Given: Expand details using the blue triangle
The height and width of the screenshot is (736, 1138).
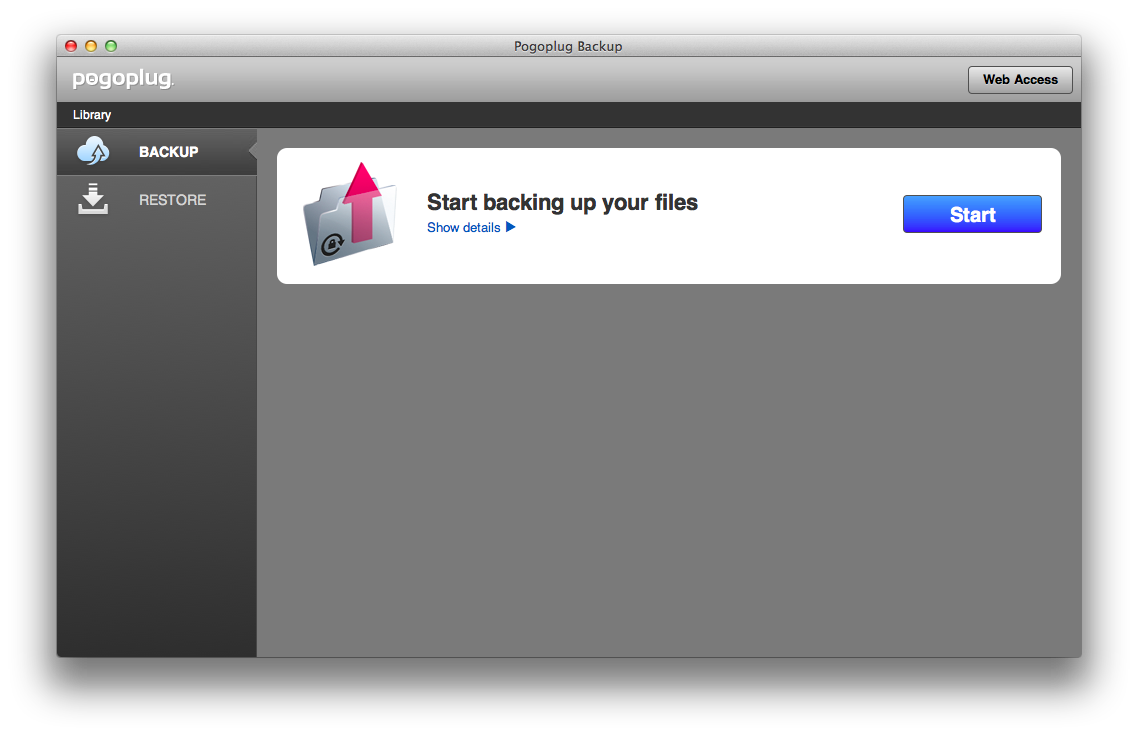Looking at the screenshot, I should (510, 228).
